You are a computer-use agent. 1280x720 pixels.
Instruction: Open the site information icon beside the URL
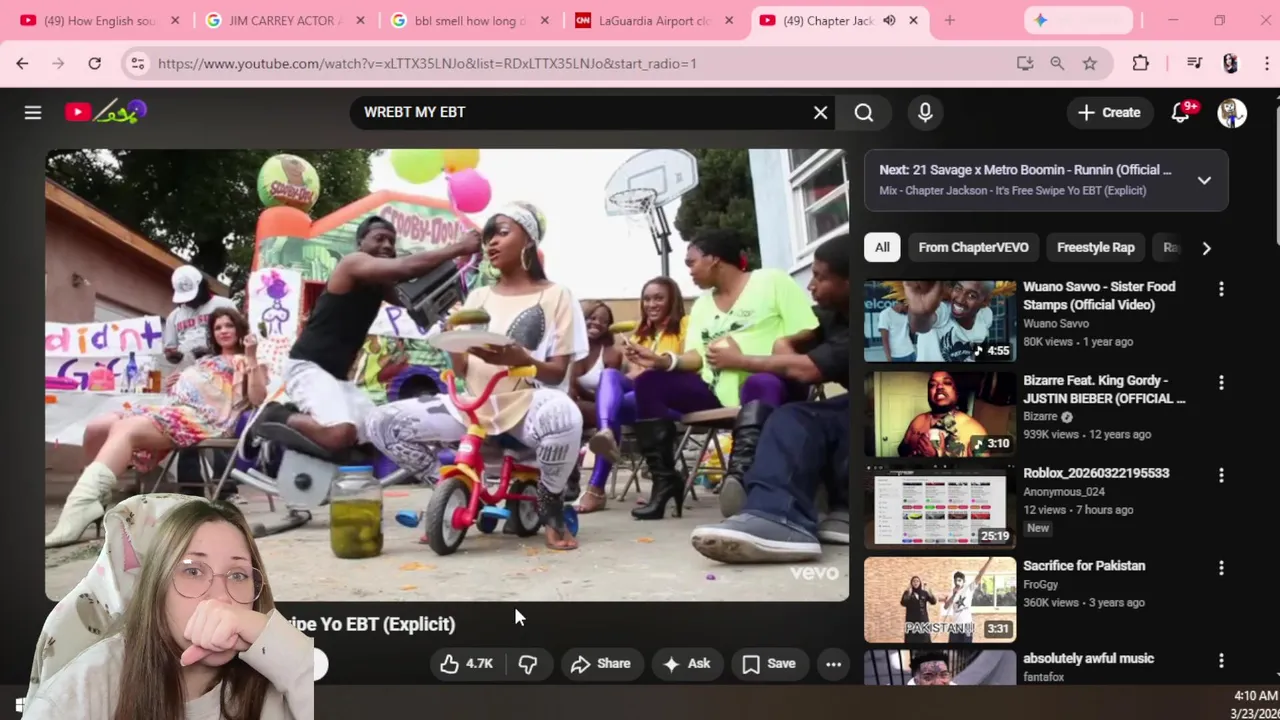point(137,63)
